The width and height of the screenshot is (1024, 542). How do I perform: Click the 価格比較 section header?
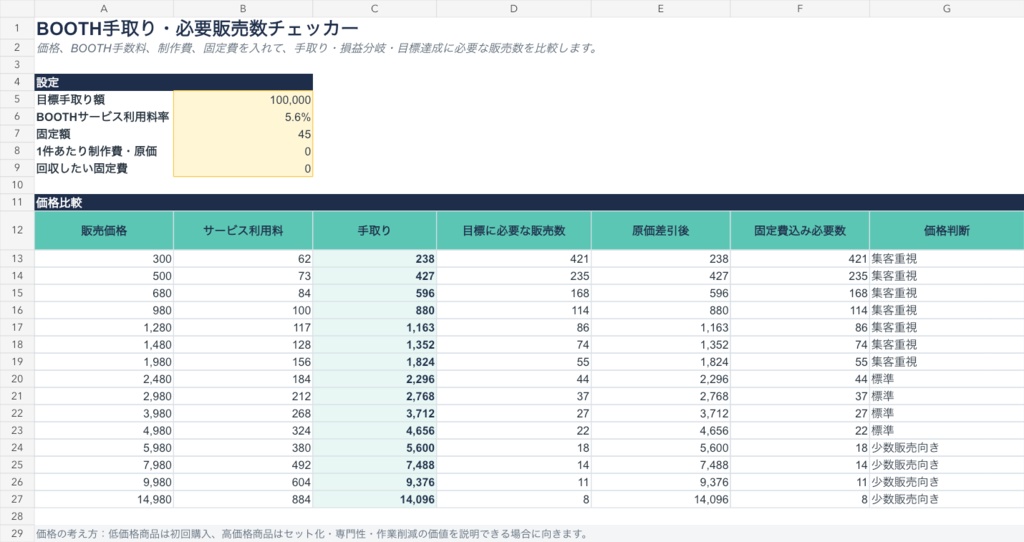click(529, 202)
